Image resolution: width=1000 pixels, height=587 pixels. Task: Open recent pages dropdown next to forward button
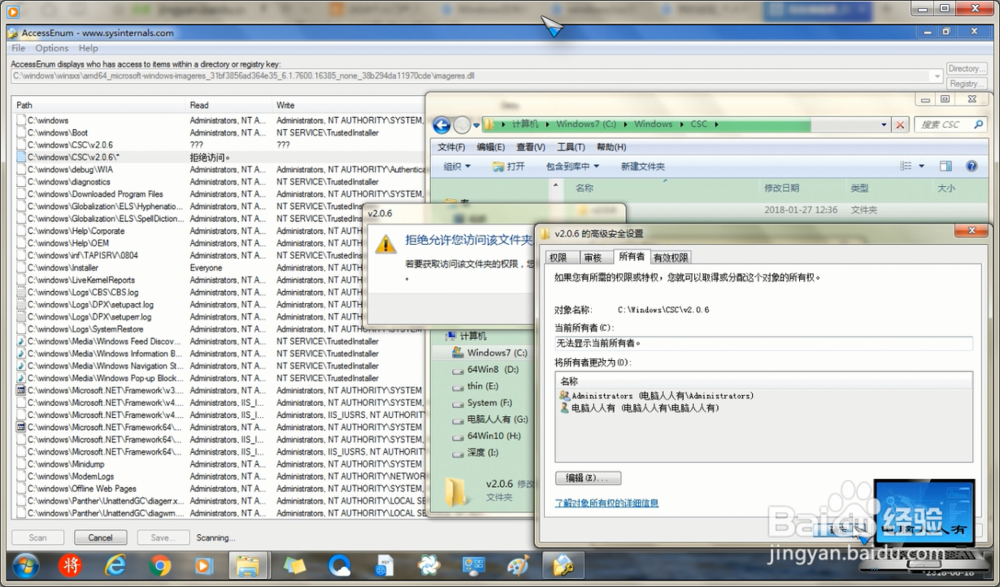point(476,126)
